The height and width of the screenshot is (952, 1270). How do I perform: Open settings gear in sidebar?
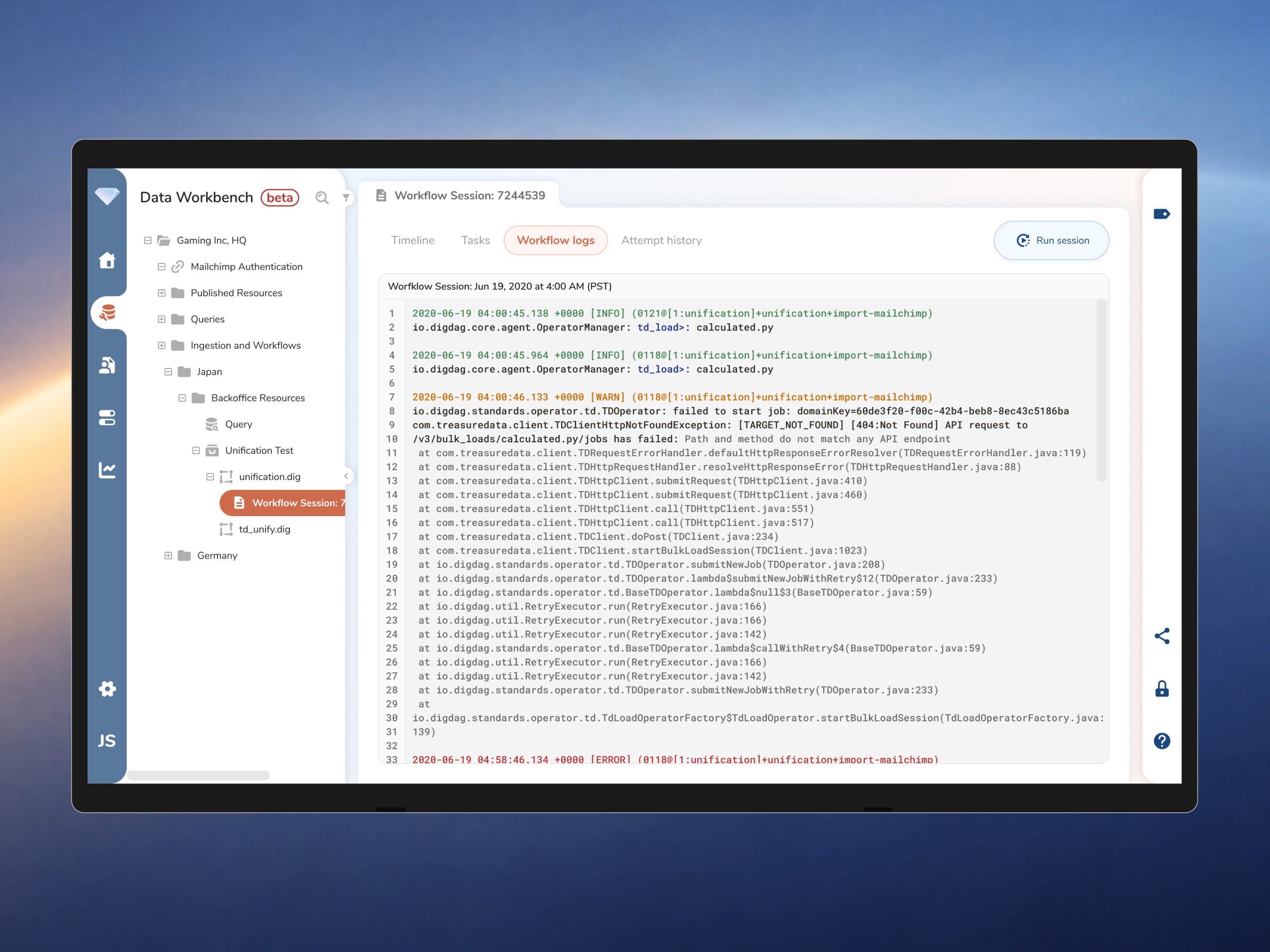(107, 688)
